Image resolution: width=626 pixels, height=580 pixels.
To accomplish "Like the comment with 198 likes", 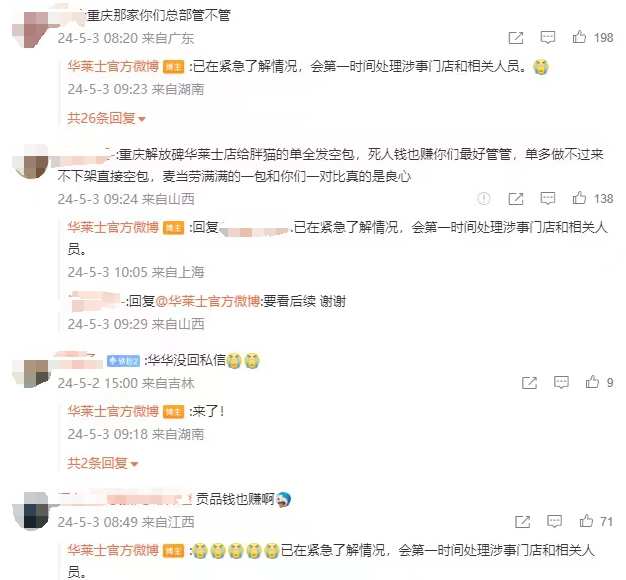I will pos(579,37).
